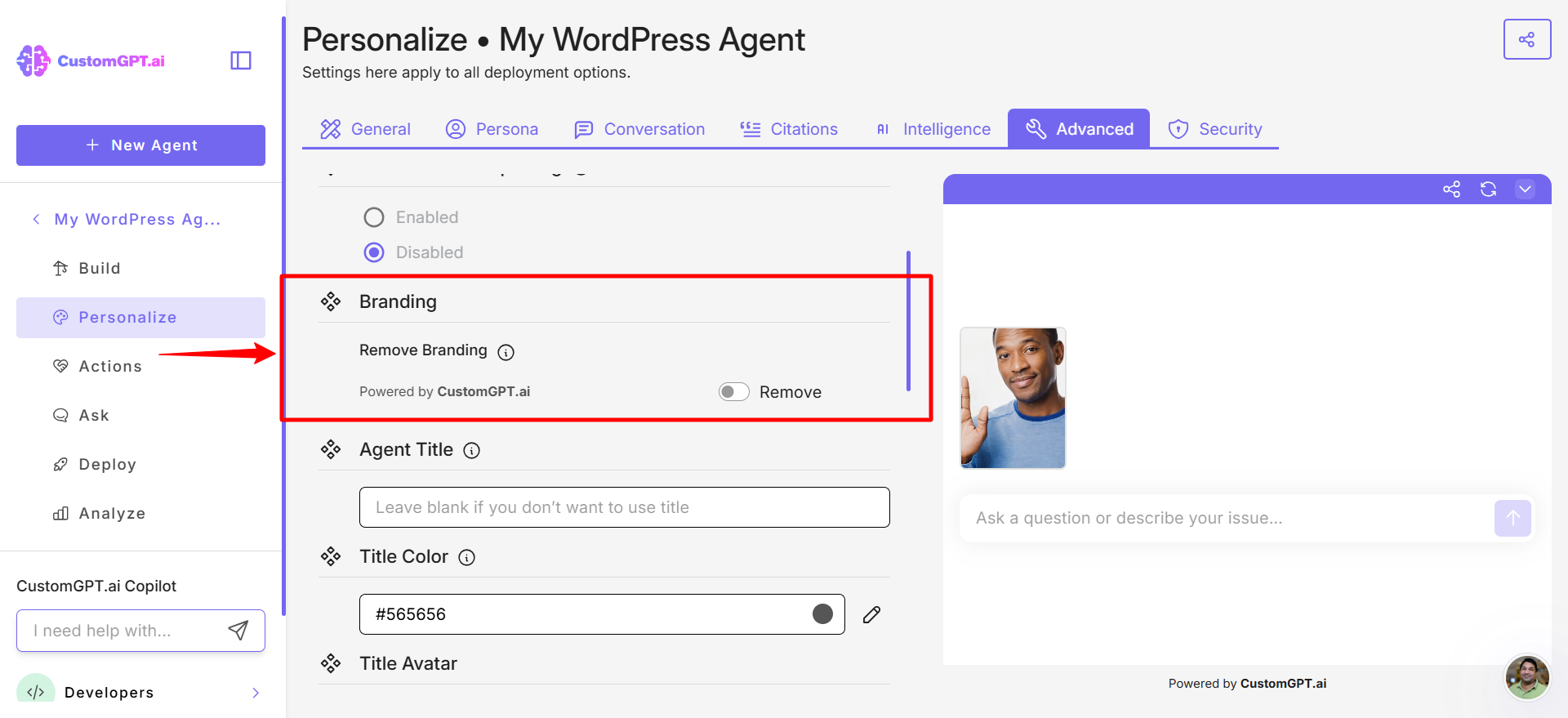This screenshot has width=1568, height=718.
Task: Click the Deploy rocket icon in the sidebar
Action: pyautogui.click(x=60, y=464)
